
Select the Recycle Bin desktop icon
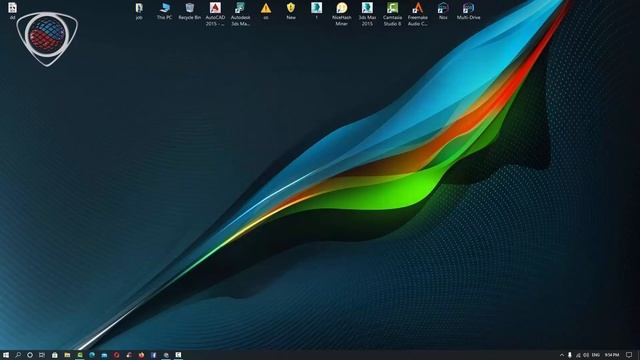click(x=190, y=11)
